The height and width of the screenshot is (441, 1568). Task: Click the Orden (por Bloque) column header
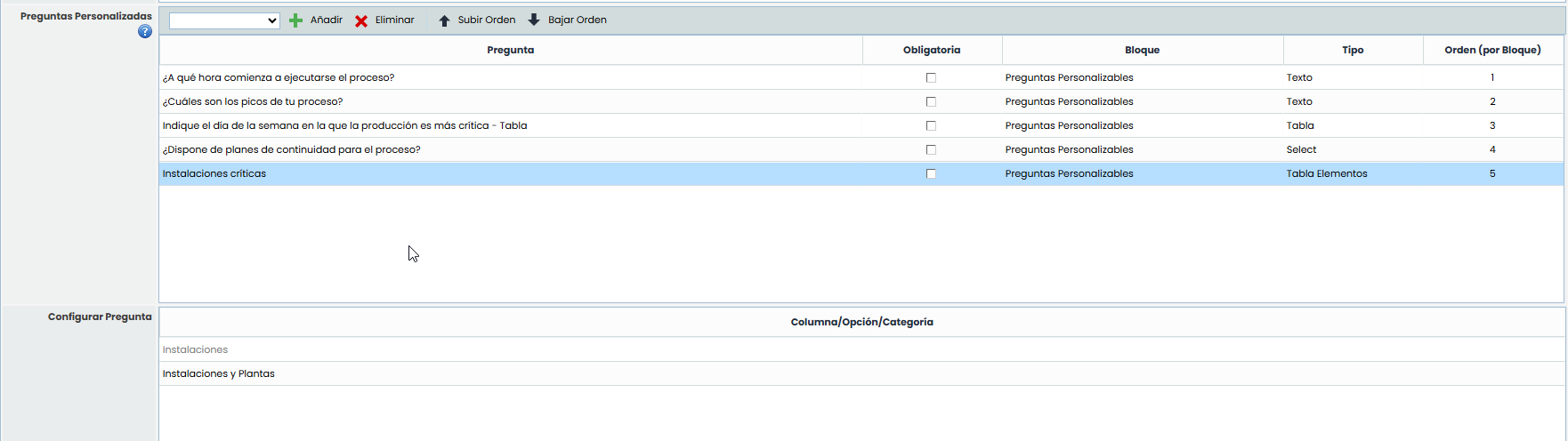point(1491,50)
